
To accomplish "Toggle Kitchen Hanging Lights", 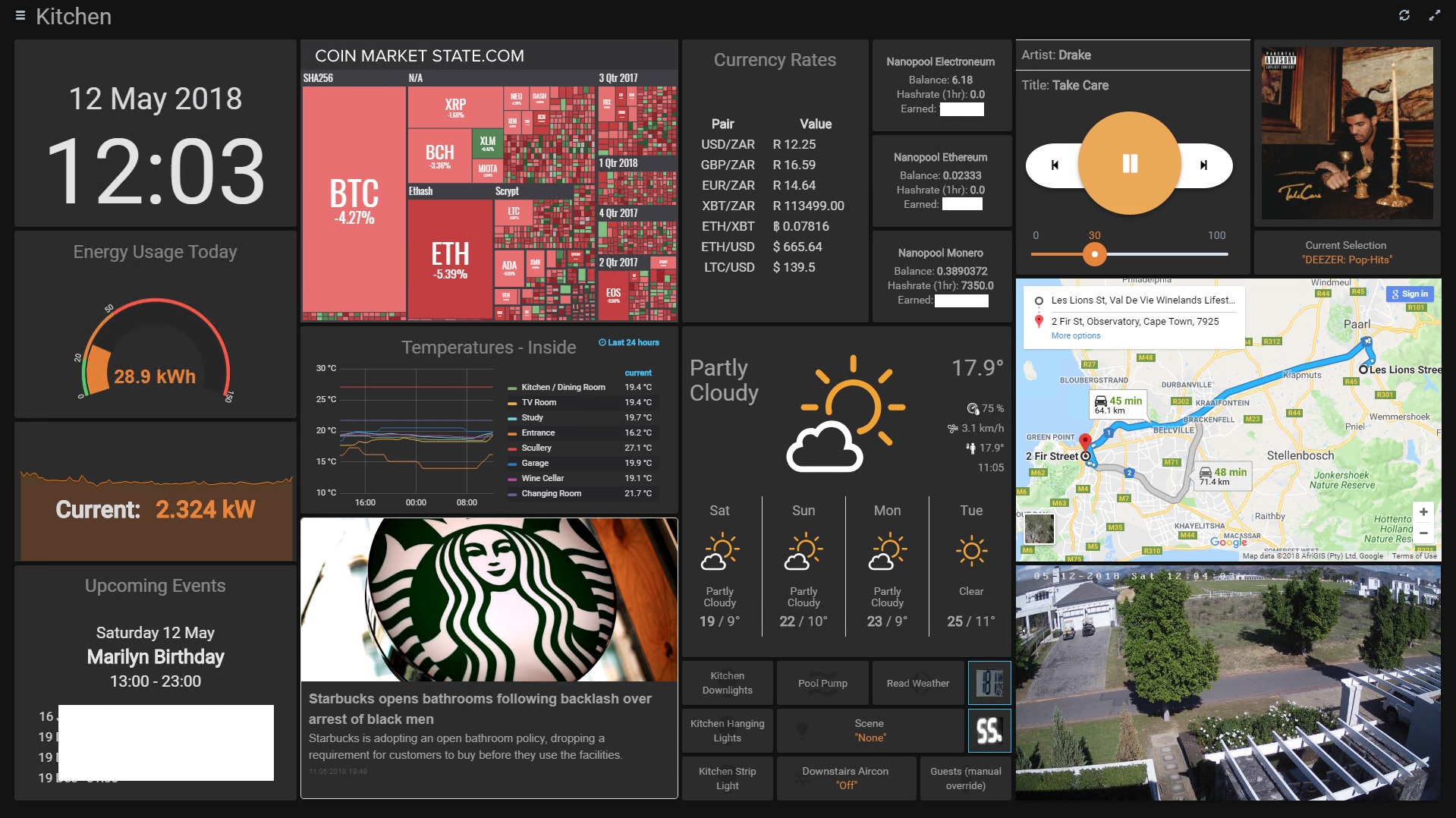I will tap(728, 731).
